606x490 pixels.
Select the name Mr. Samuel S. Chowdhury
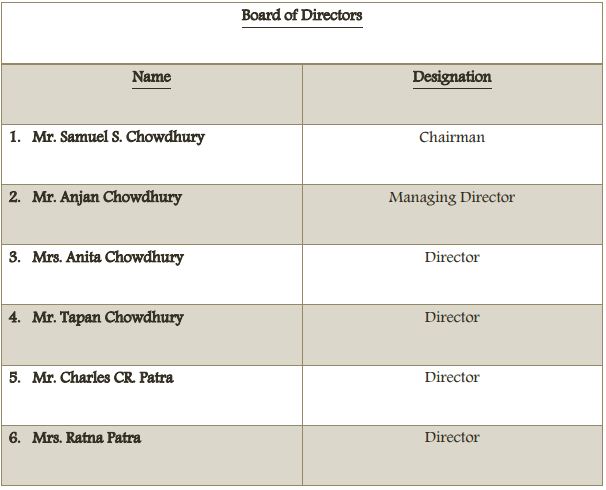118,137
